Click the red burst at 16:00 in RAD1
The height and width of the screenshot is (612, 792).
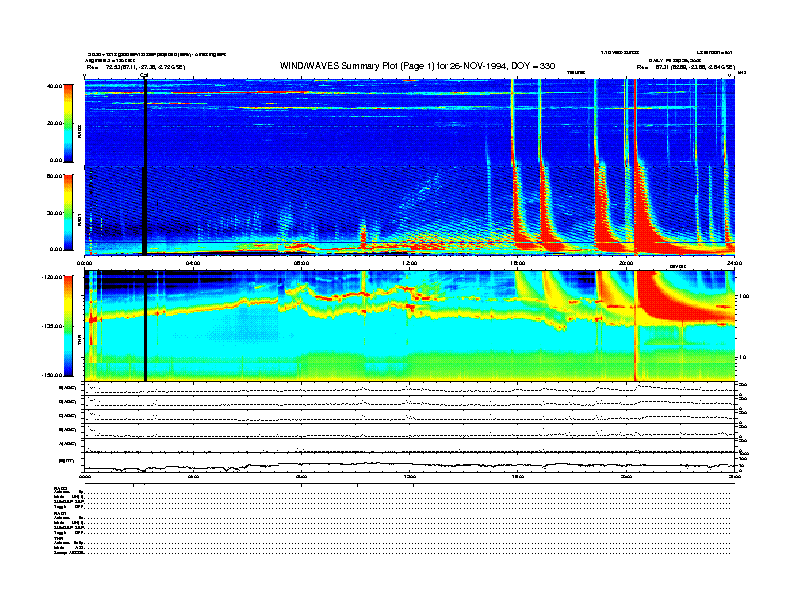[x=519, y=212]
